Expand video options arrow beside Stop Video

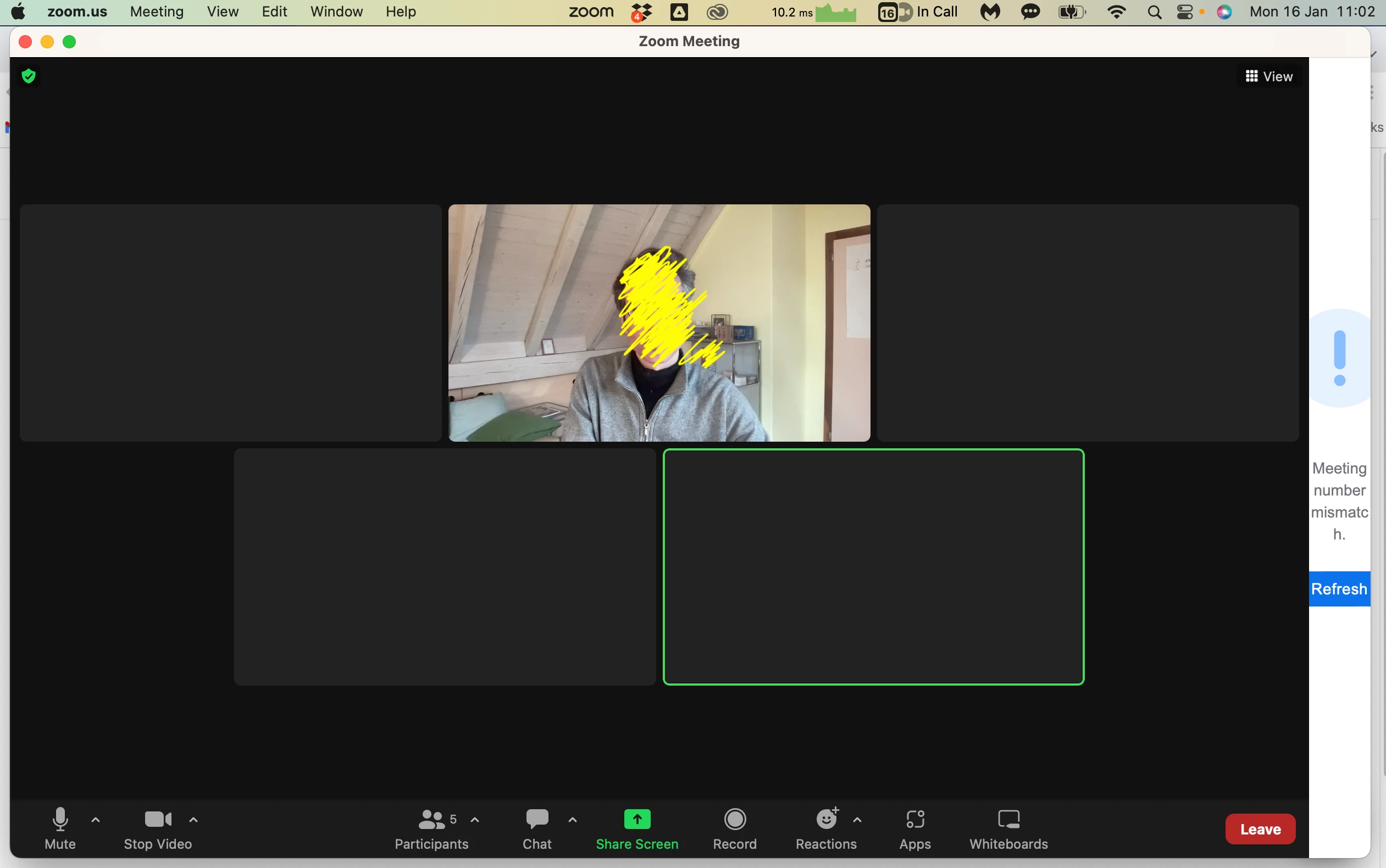click(x=193, y=820)
